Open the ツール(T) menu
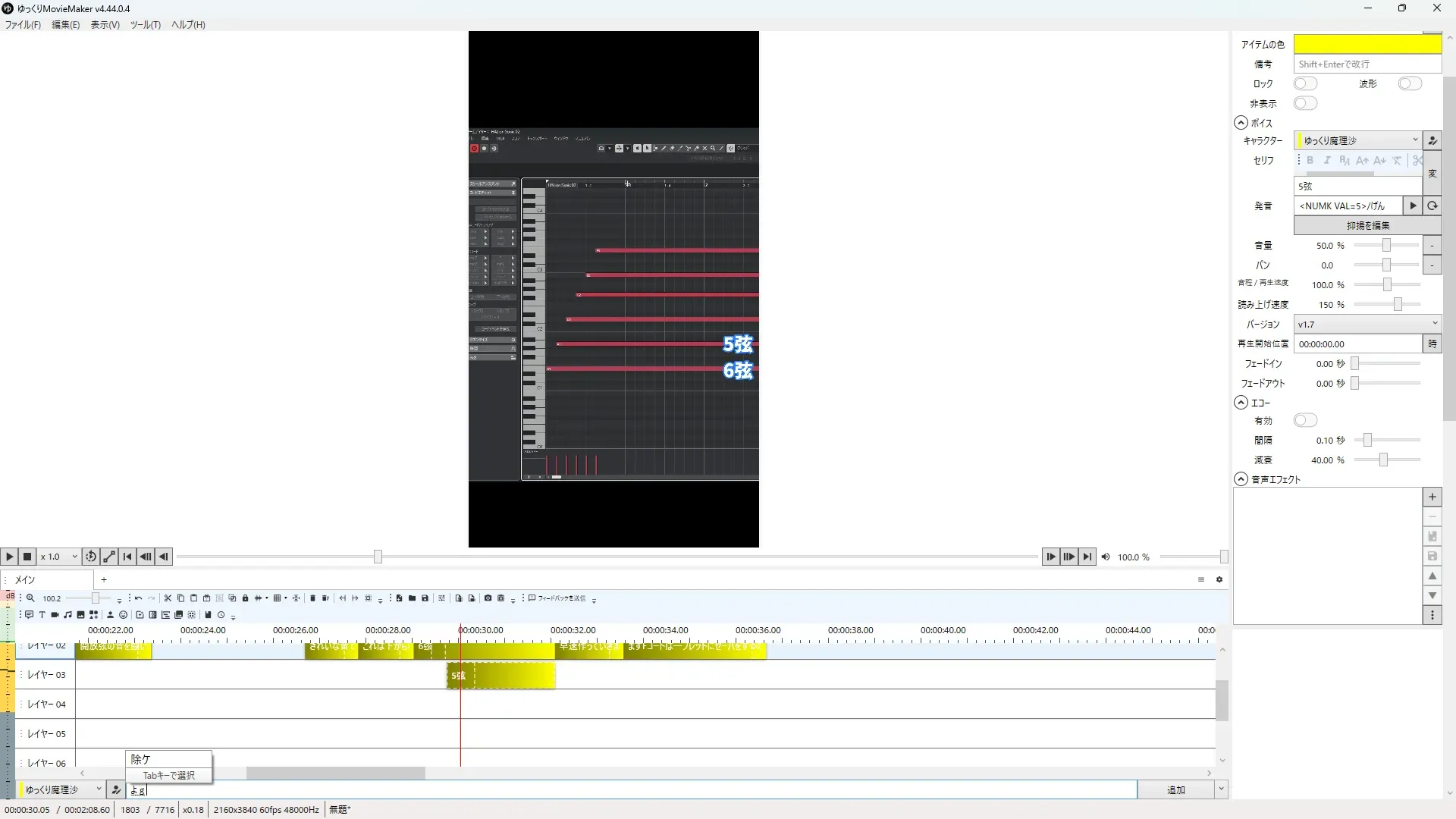1456x819 pixels. (x=145, y=24)
